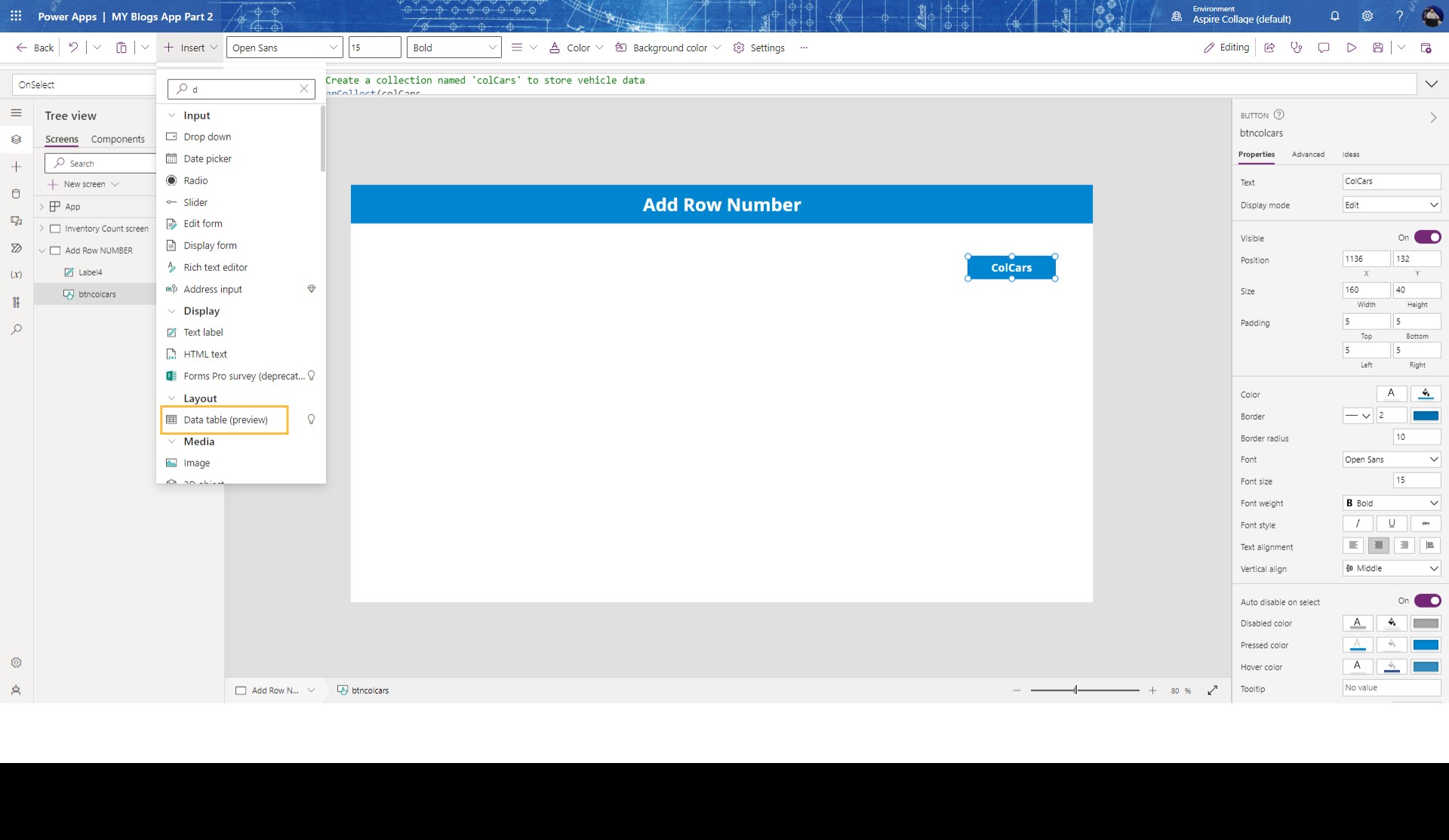Open the Border color swatch

point(1426,415)
